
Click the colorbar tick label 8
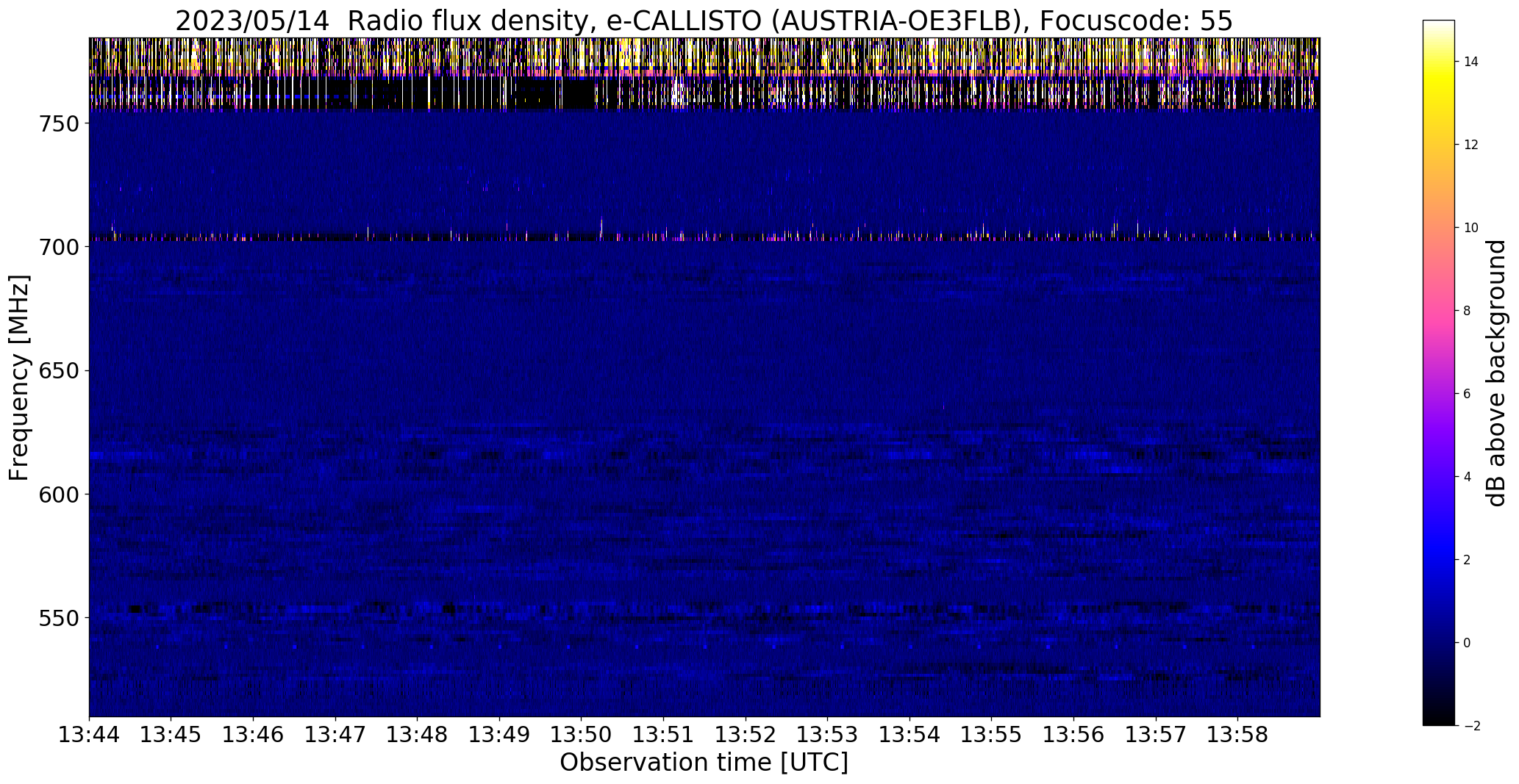[1467, 311]
